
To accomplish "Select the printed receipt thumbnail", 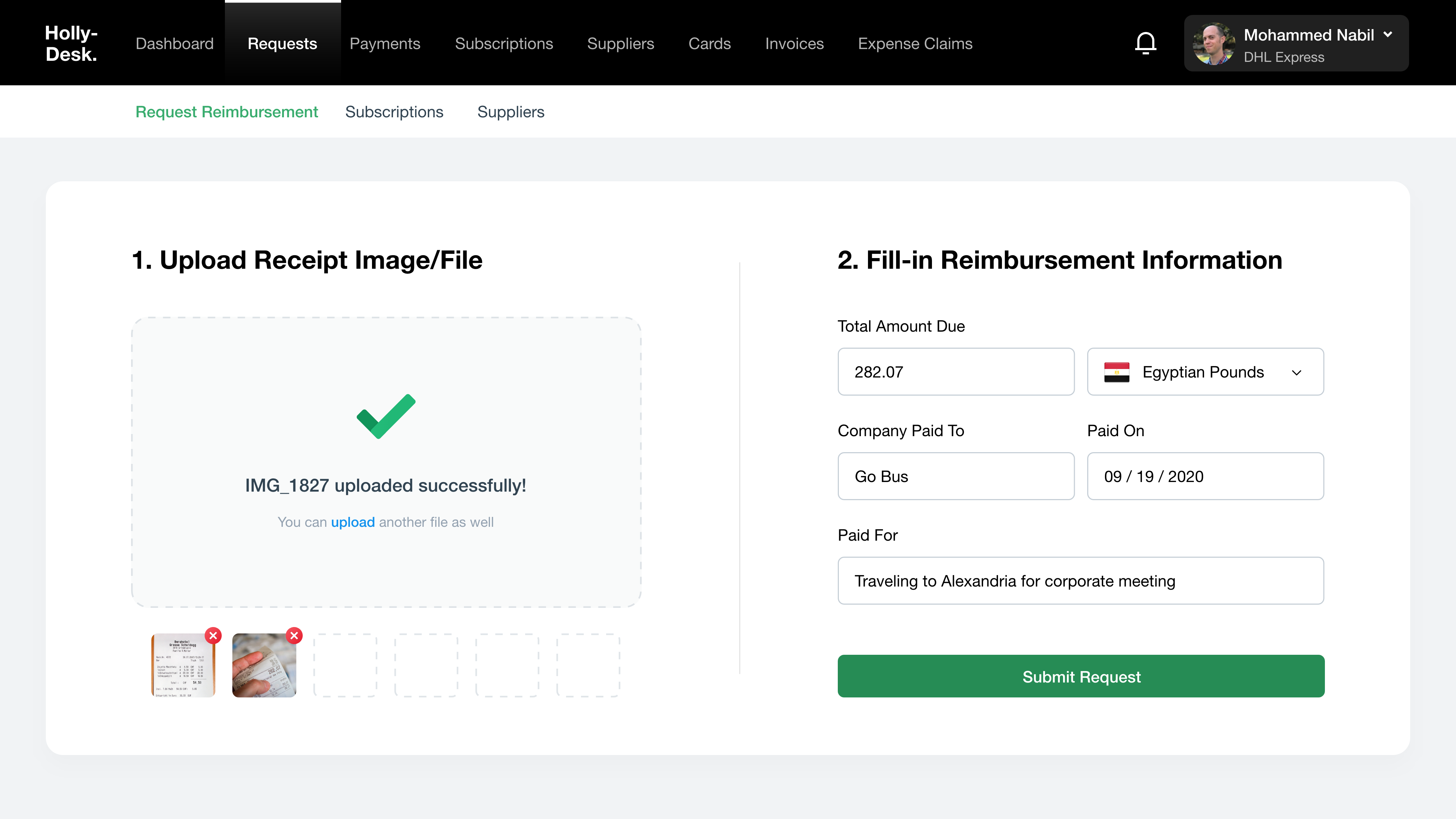I will [x=183, y=666].
